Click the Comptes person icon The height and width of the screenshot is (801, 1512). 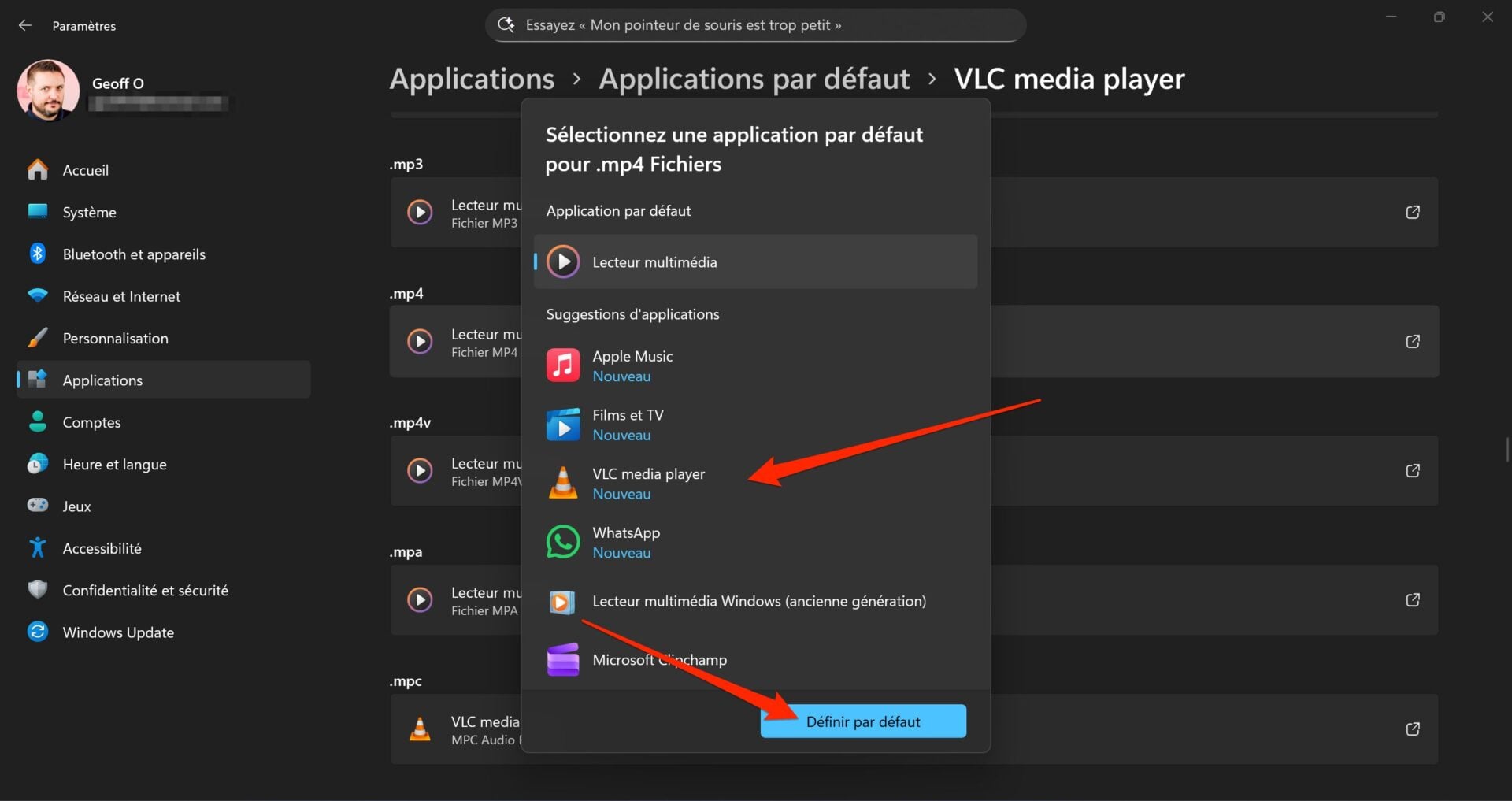(37, 421)
